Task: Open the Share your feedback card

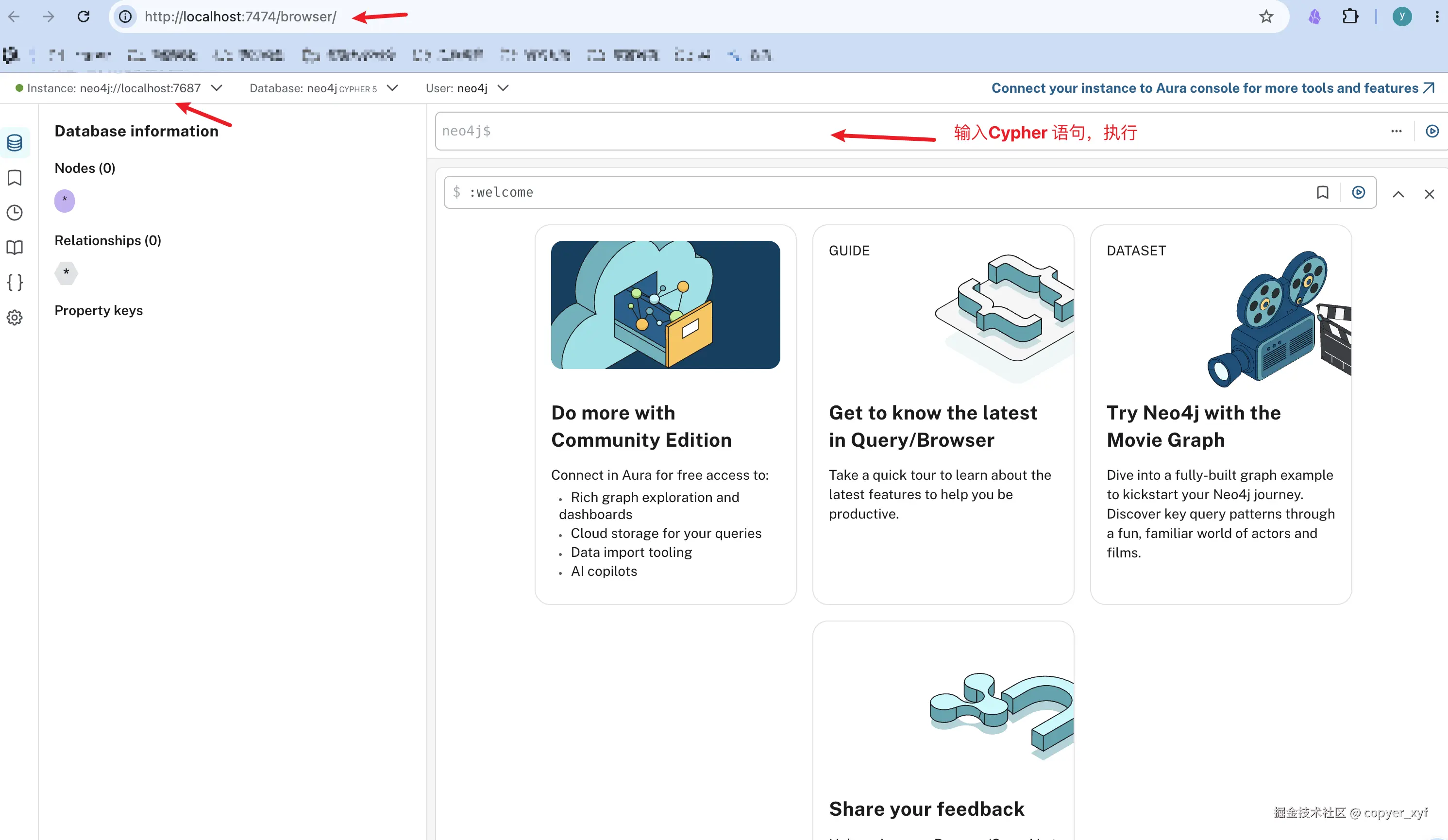Action: (x=943, y=731)
